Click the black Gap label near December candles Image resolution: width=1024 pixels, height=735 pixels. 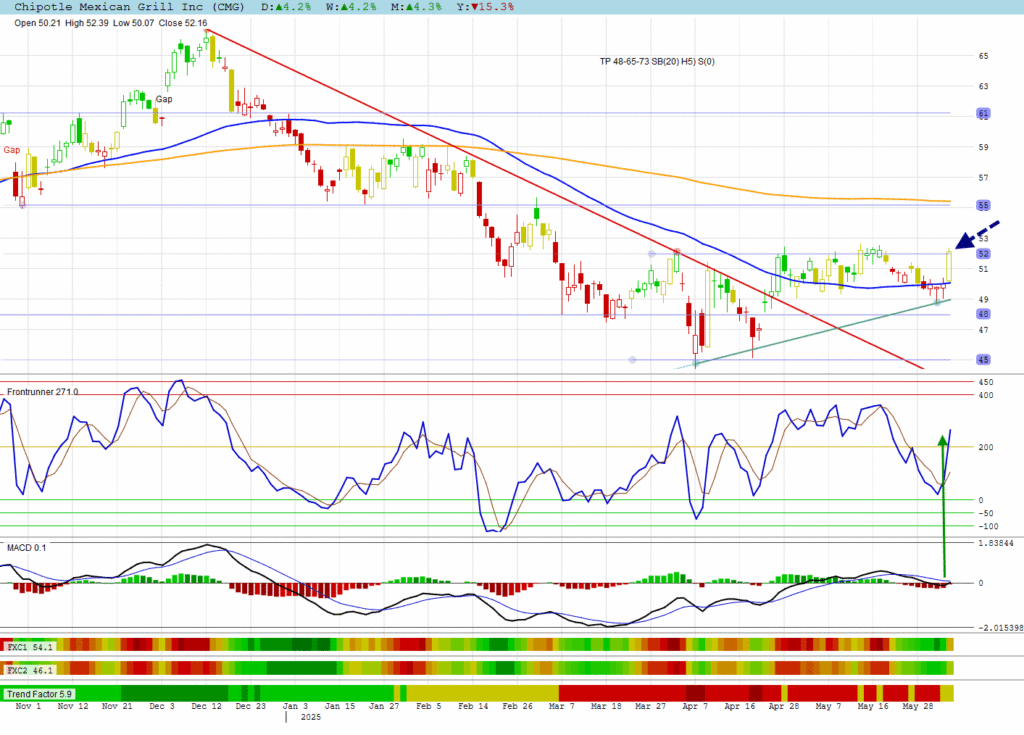pos(164,99)
